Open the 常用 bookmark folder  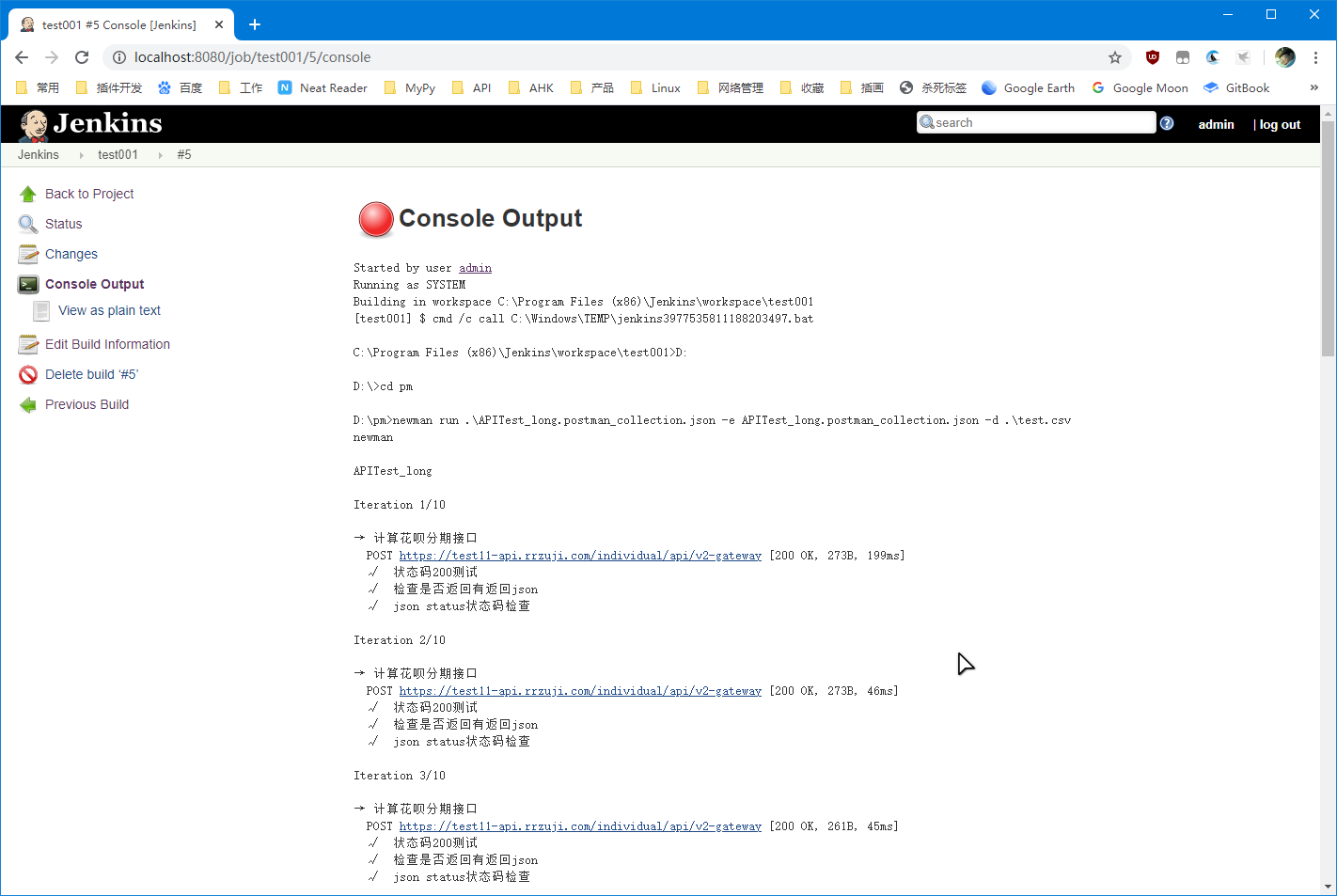(x=38, y=87)
